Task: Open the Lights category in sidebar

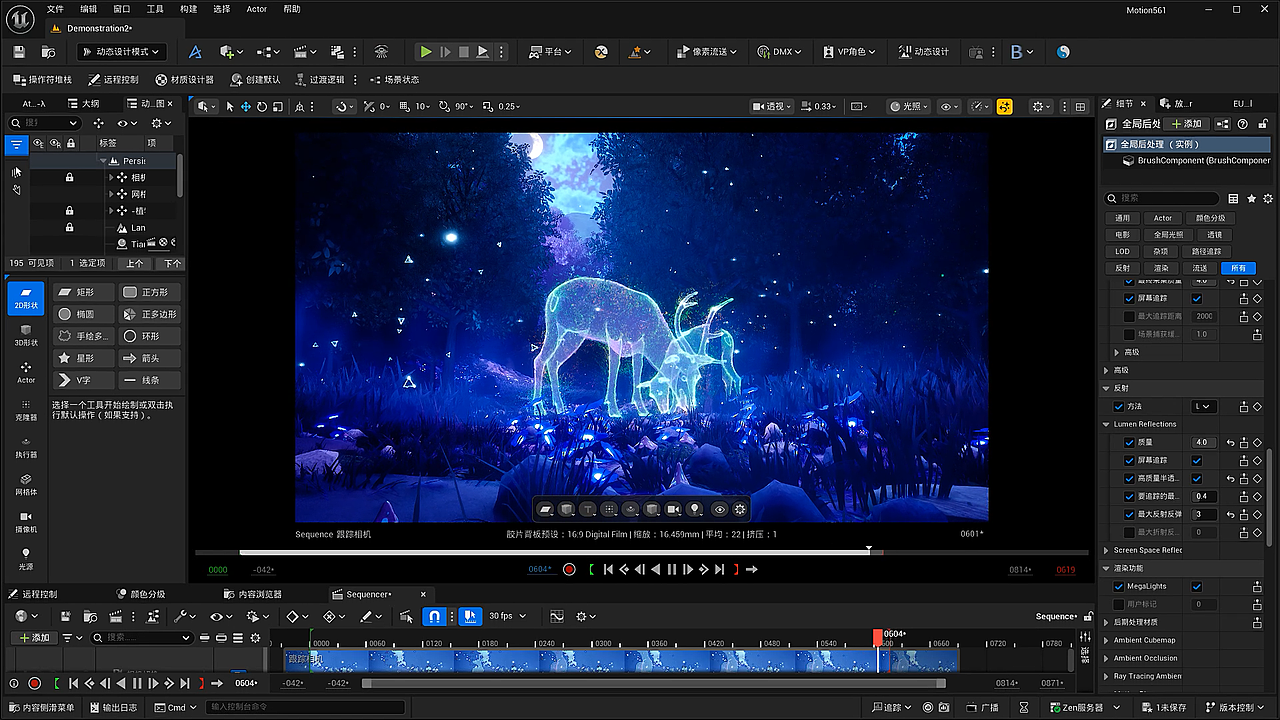Action: (26, 558)
